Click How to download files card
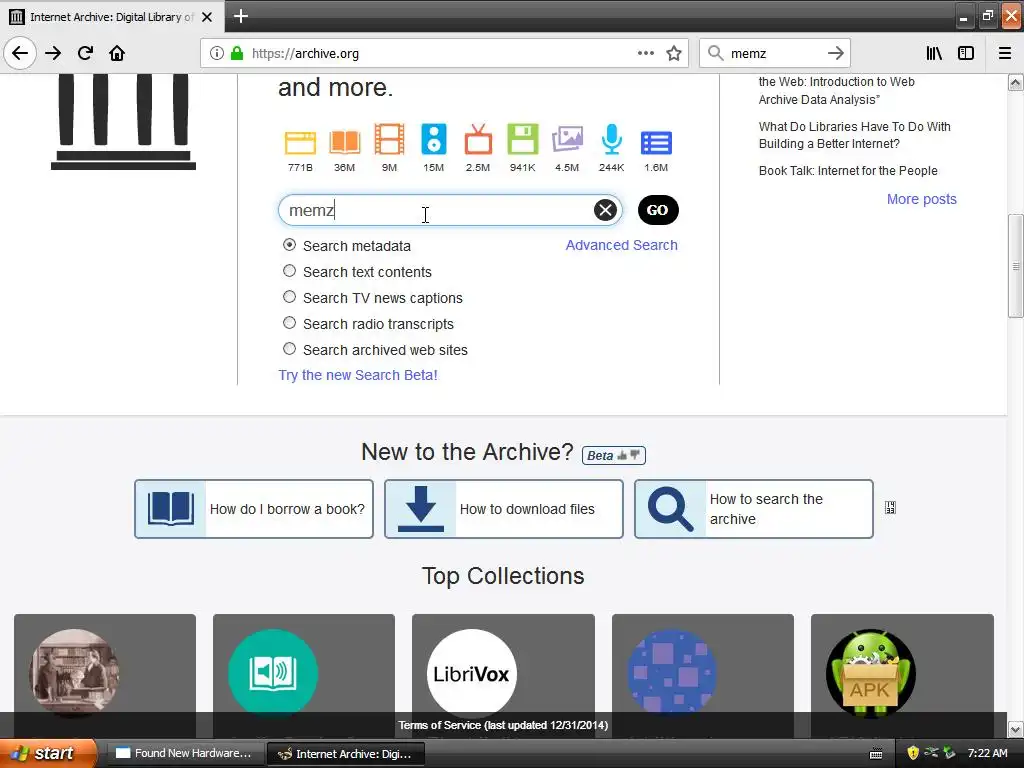 [x=504, y=509]
